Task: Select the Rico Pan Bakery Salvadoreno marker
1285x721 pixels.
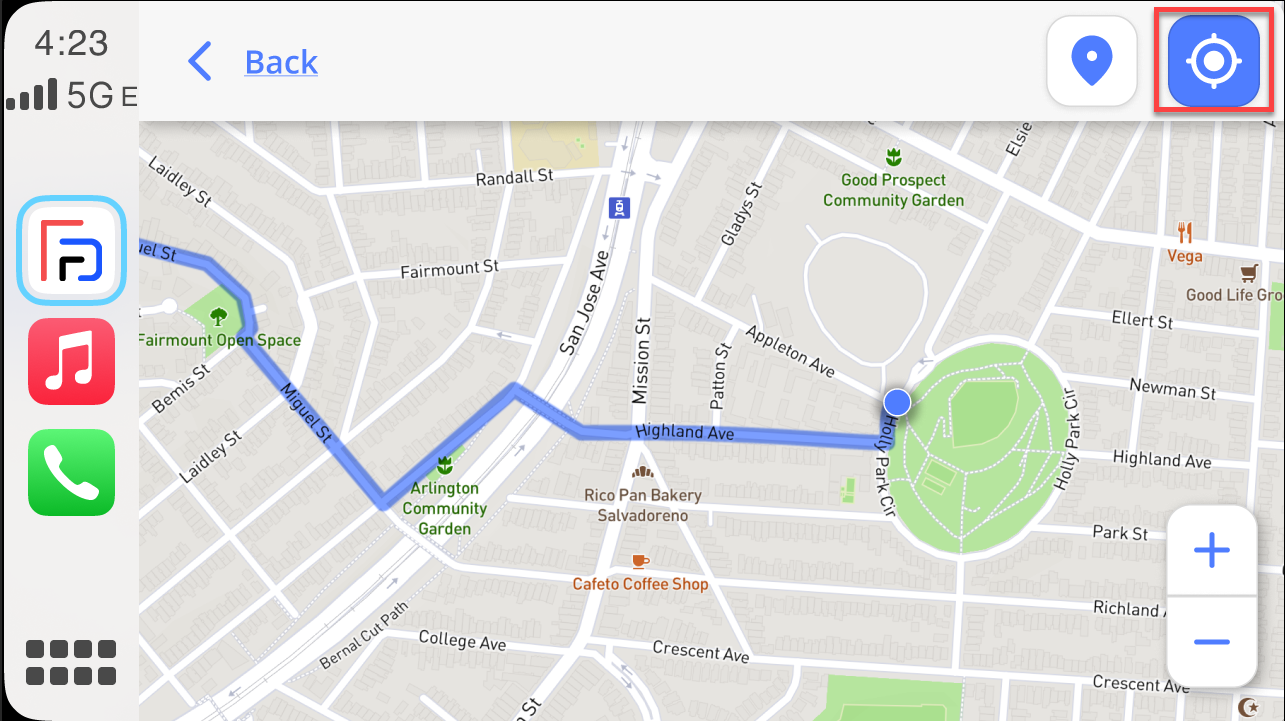Action: 642,472
